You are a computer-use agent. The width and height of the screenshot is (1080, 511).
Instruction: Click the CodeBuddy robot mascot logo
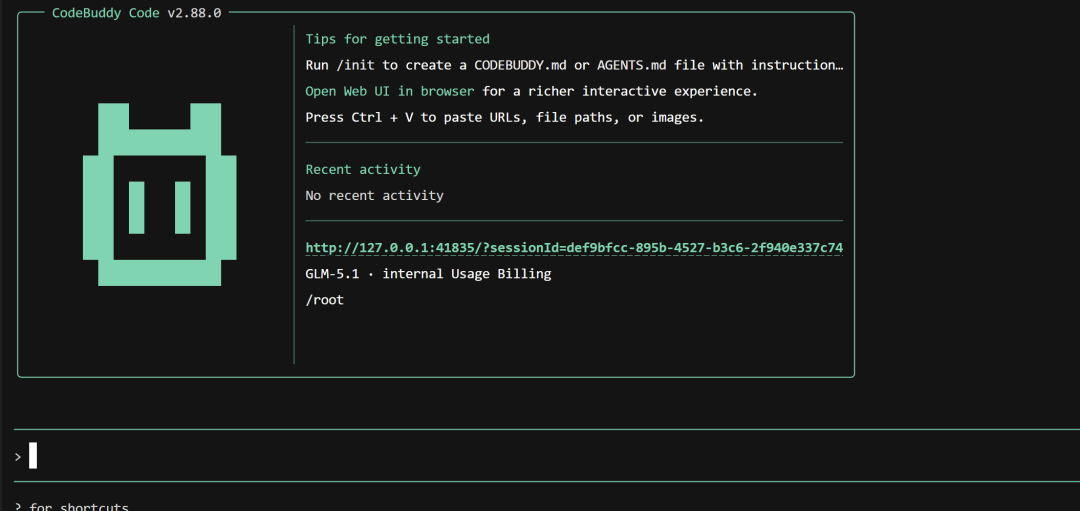(x=160, y=194)
